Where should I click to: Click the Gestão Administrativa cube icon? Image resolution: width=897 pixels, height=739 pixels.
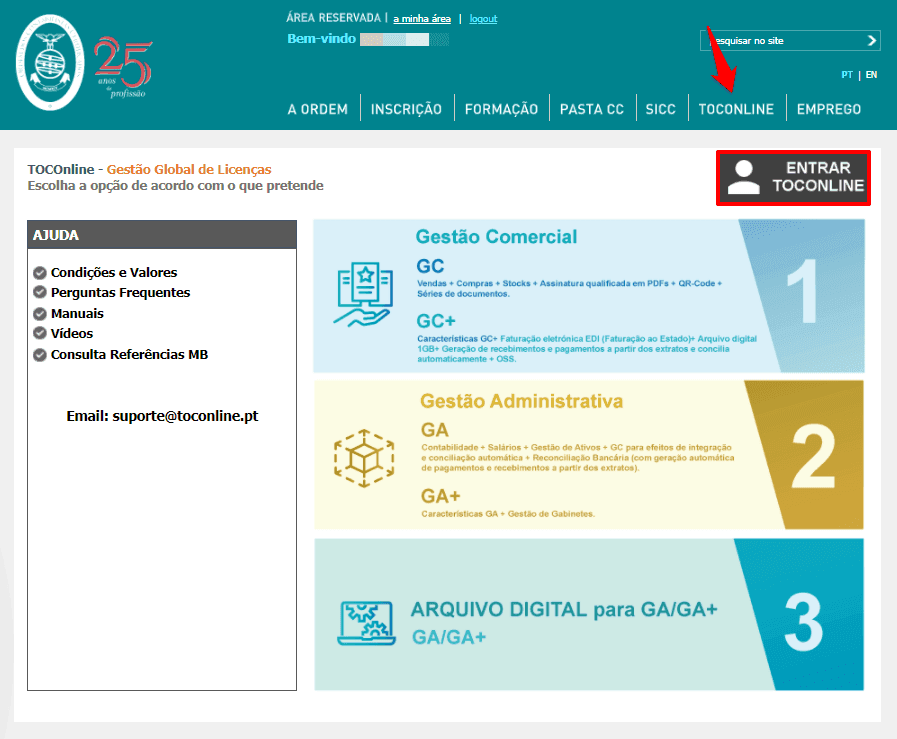point(359,455)
